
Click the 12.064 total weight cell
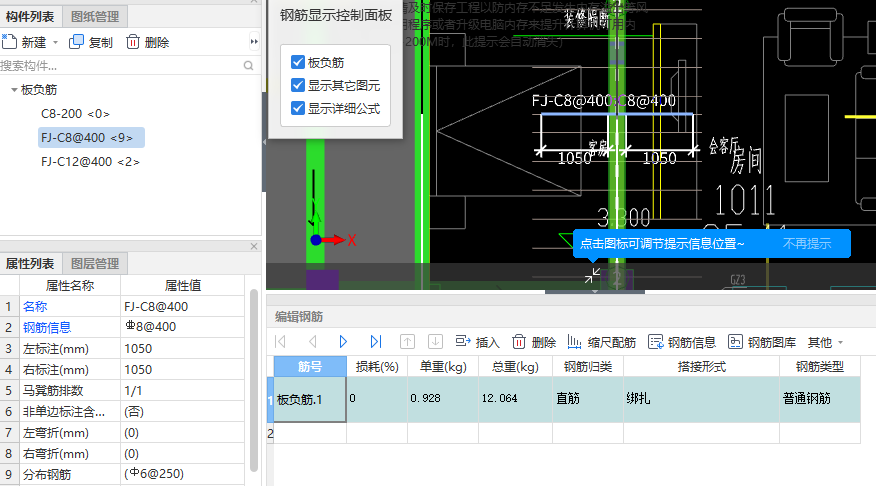tap(515, 399)
